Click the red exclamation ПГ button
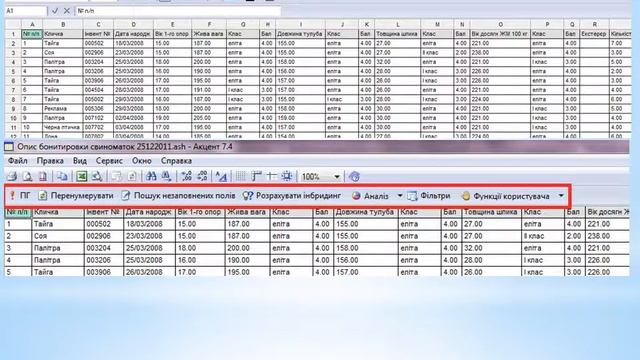The width and height of the screenshot is (640, 360). [x=20, y=196]
